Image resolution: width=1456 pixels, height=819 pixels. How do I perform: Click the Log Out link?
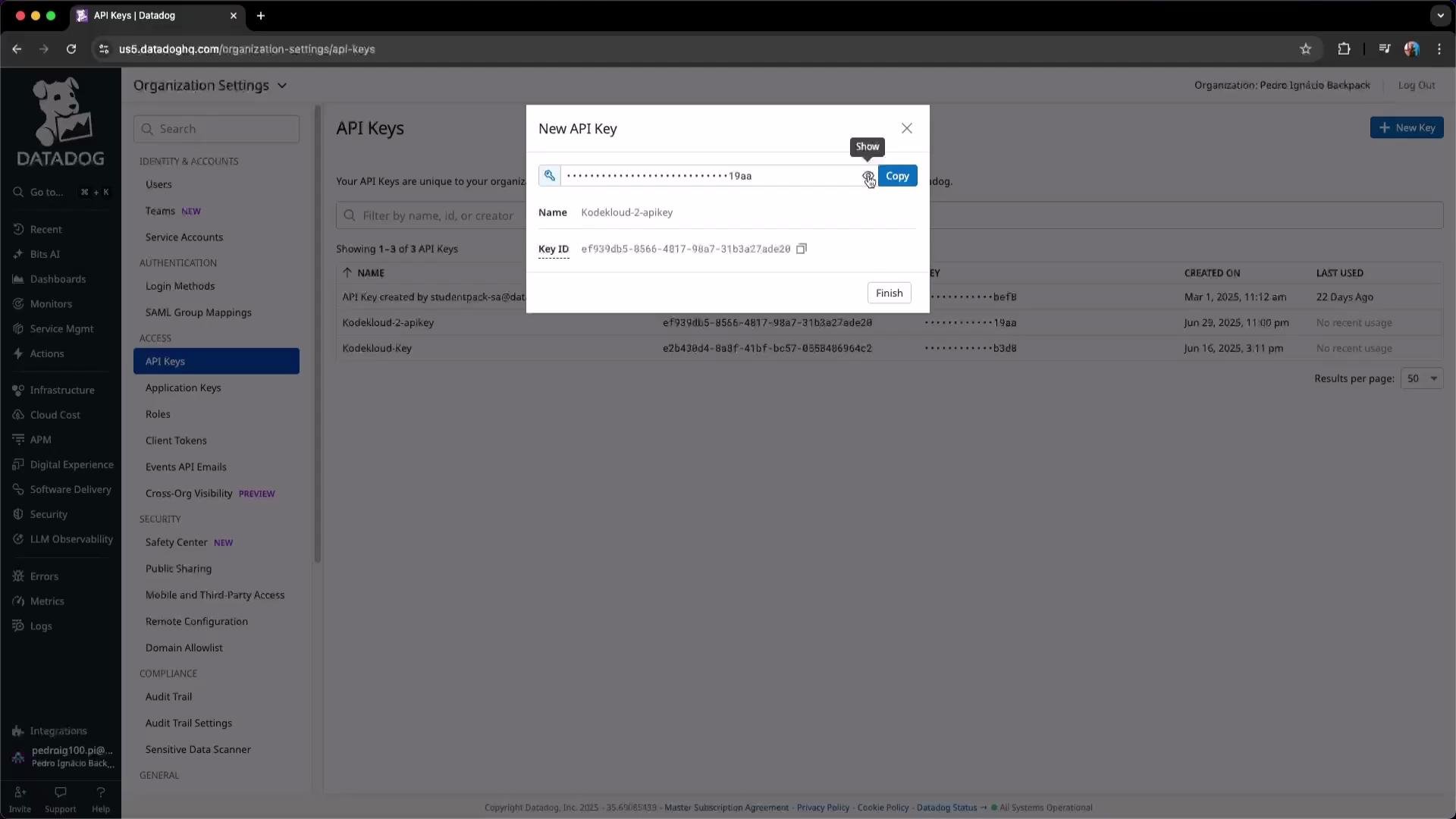(x=1416, y=85)
